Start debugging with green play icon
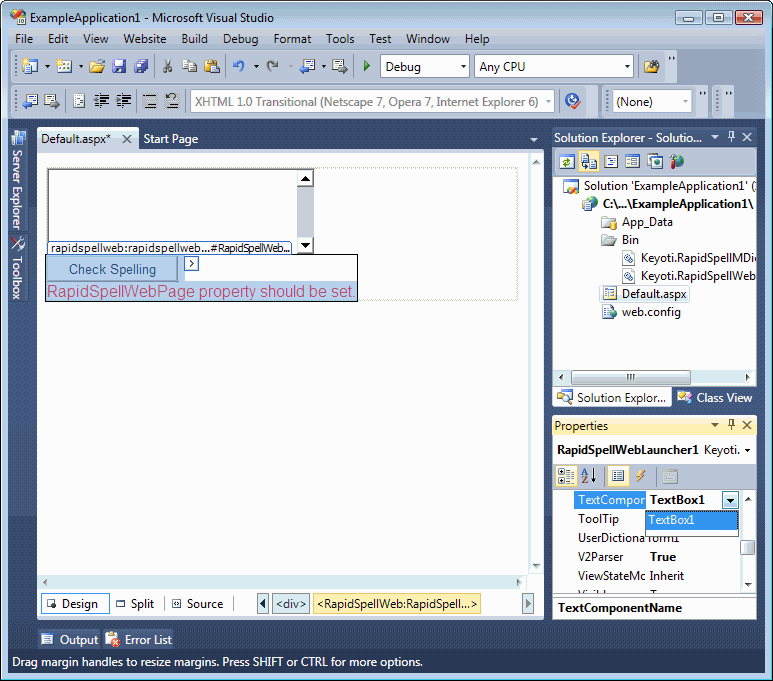 (x=366, y=66)
